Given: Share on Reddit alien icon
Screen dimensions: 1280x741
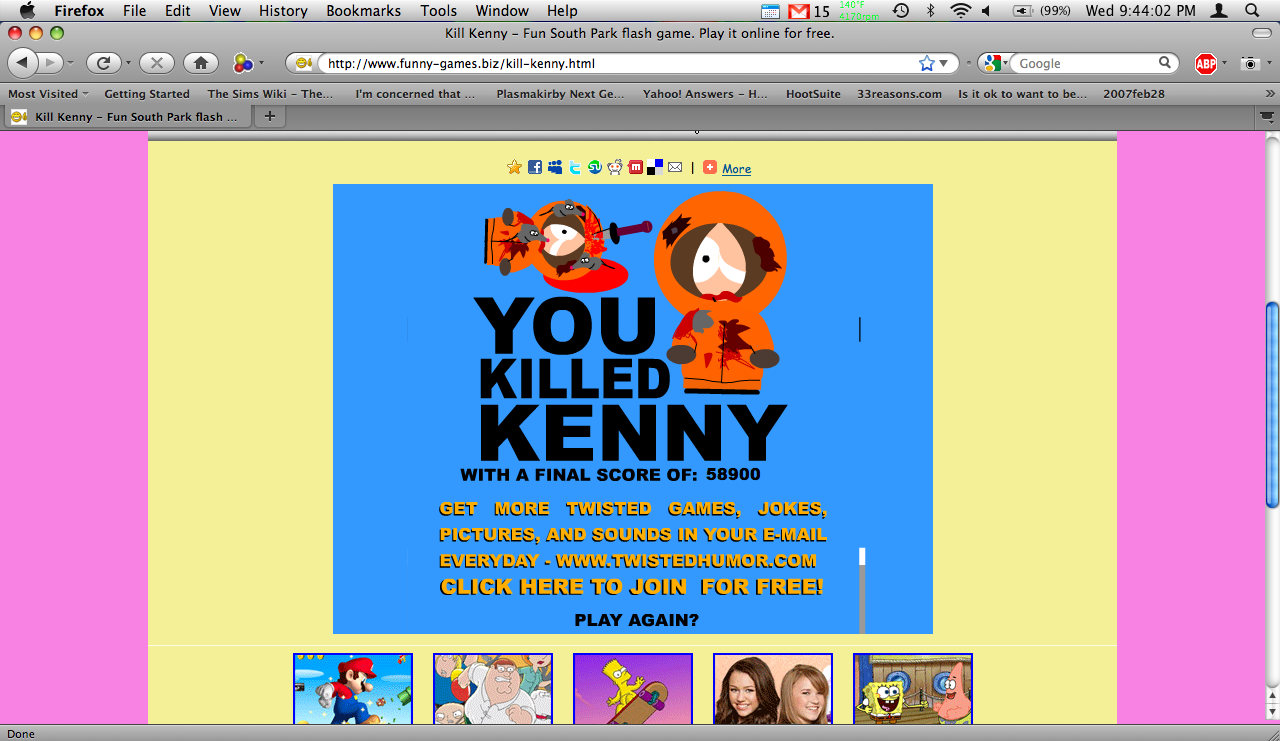Looking at the screenshot, I should 615,167.
